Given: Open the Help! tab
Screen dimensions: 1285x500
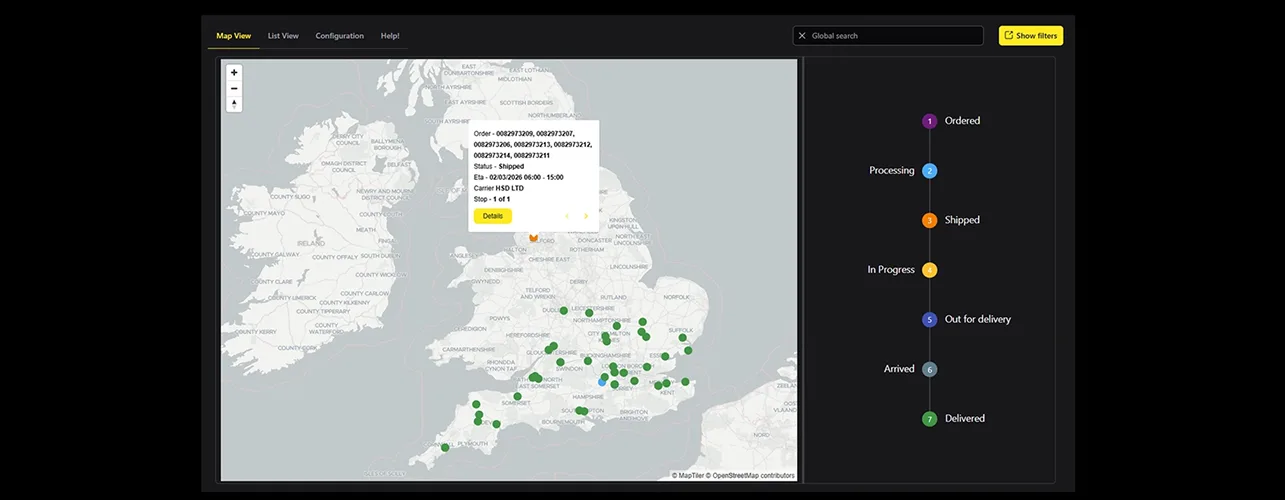Looking at the screenshot, I should [x=390, y=36].
